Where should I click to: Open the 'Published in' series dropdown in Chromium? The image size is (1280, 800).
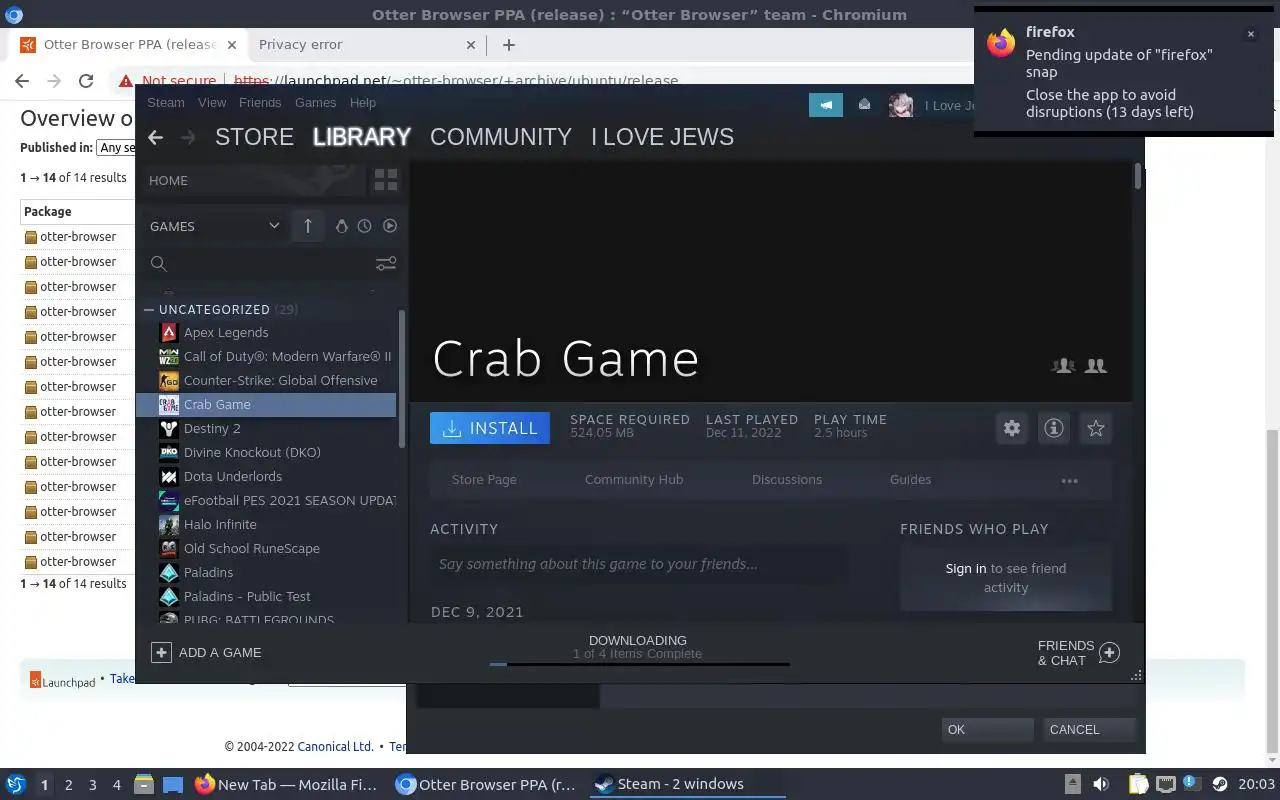[115, 148]
